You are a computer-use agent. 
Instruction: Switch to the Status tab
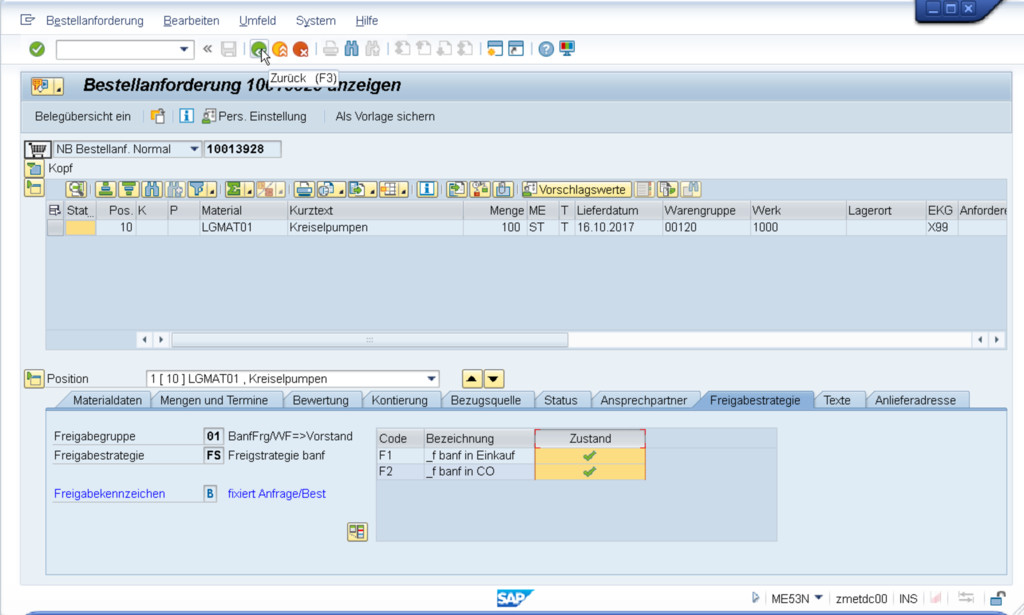[560, 400]
